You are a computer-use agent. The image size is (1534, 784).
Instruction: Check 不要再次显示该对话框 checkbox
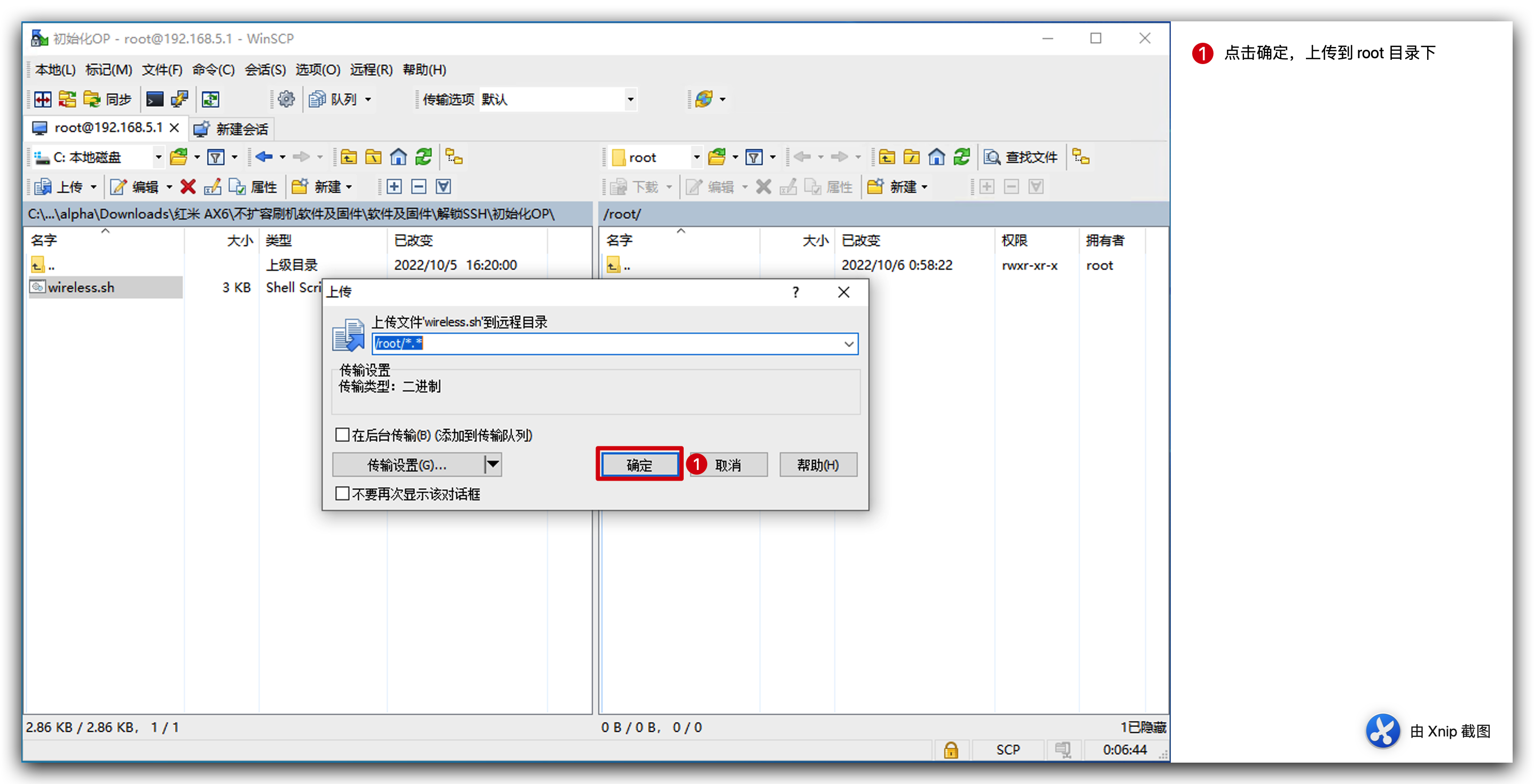(342, 493)
